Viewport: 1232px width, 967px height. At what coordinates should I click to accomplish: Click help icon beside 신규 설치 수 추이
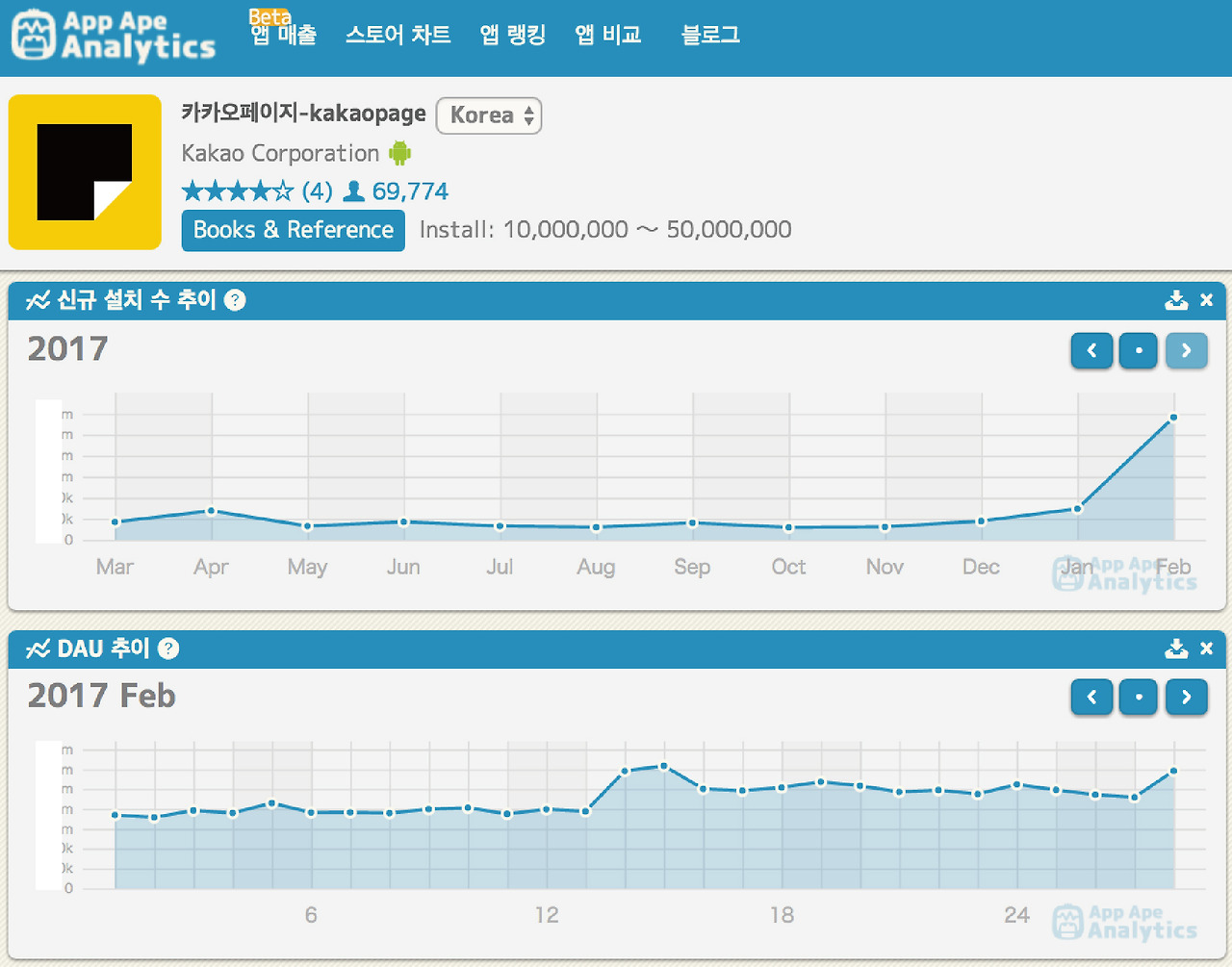click(235, 300)
